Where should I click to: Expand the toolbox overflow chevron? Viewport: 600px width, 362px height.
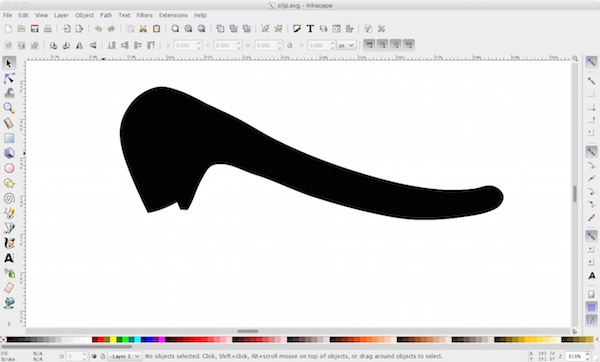[x=9, y=324]
